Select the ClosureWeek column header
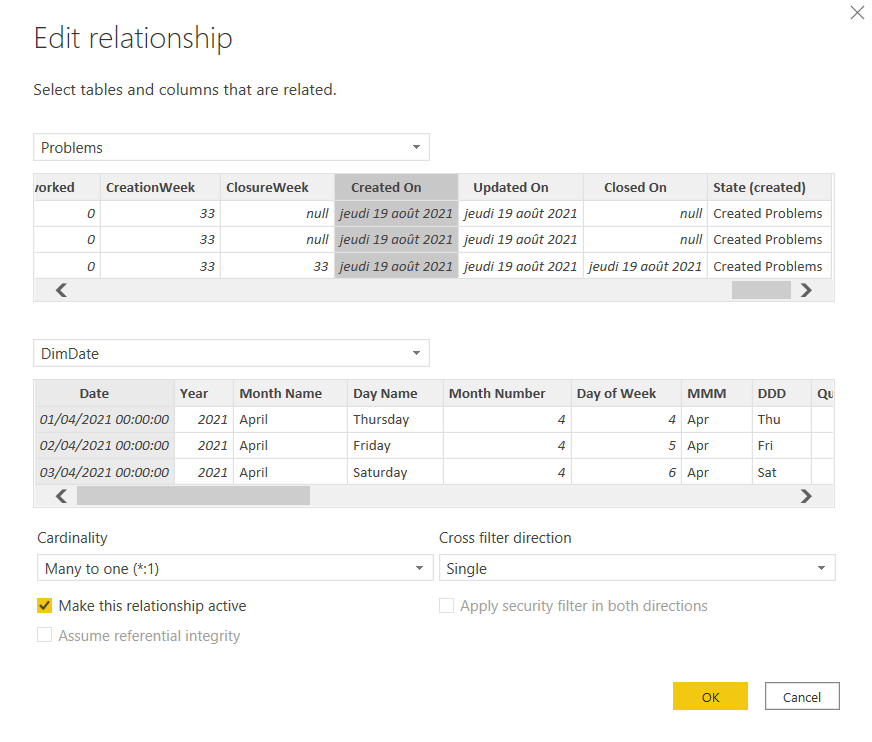The width and height of the screenshot is (872, 742). click(278, 187)
